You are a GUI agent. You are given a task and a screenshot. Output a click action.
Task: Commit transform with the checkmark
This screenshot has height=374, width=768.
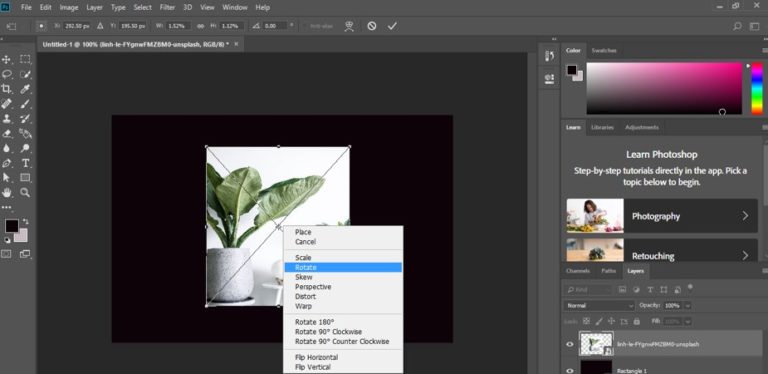point(392,26)
